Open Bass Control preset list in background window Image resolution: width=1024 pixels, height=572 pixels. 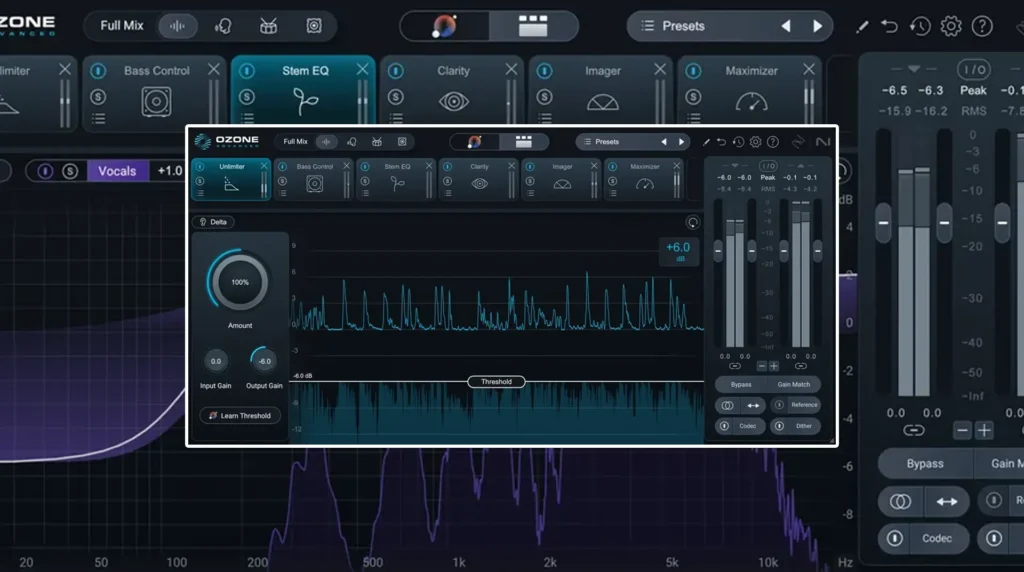click(98, 118)
